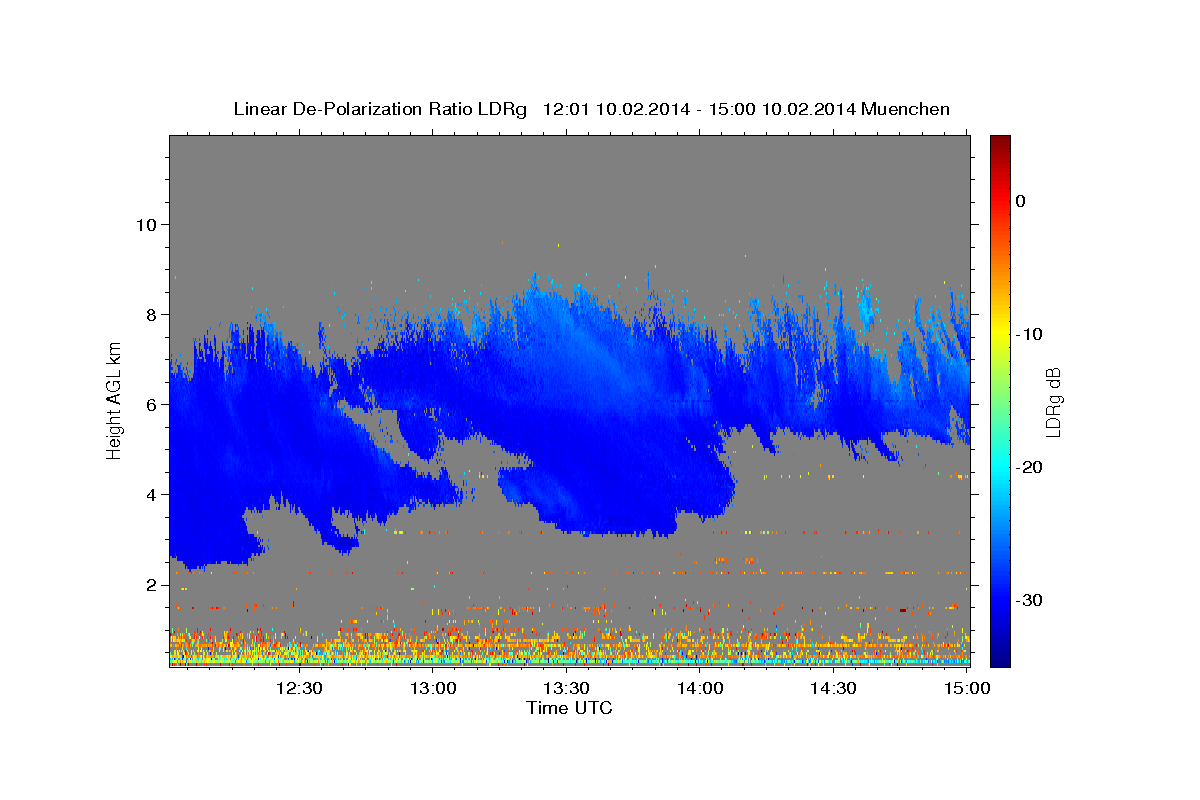The width and height of the screenshot is (1200, 800).
Task: Click the height tick label 6
Action: point(152,404)
